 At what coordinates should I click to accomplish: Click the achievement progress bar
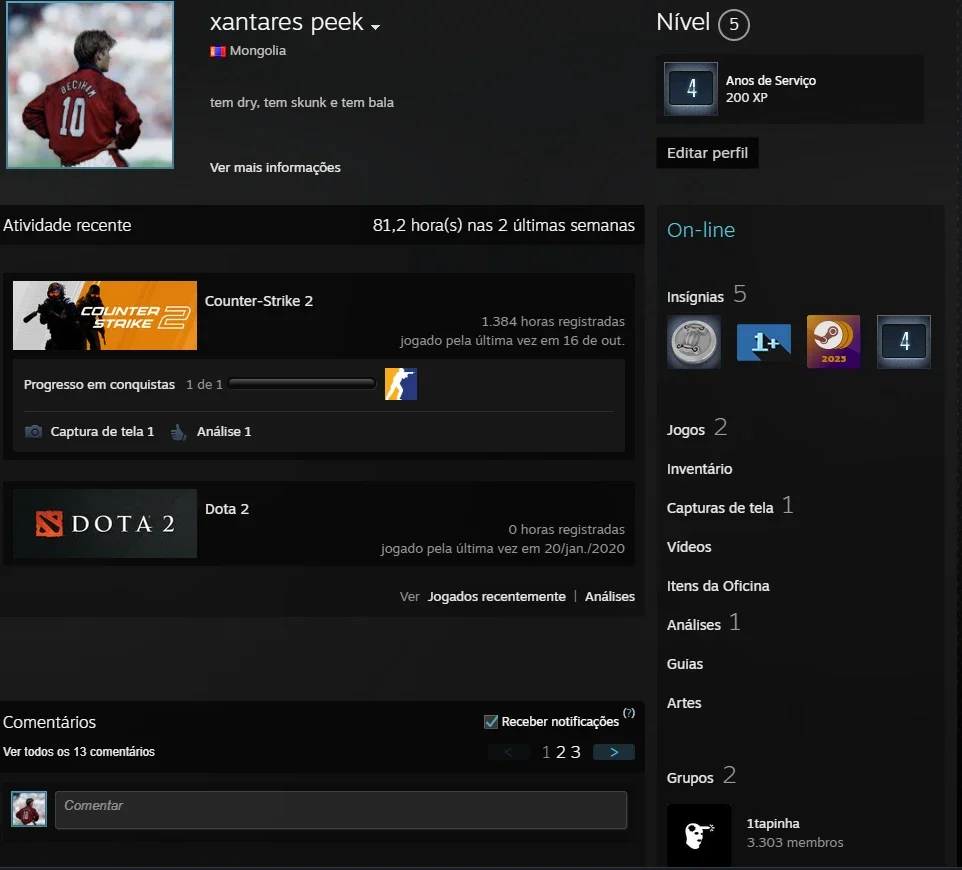tap(301, 384)
